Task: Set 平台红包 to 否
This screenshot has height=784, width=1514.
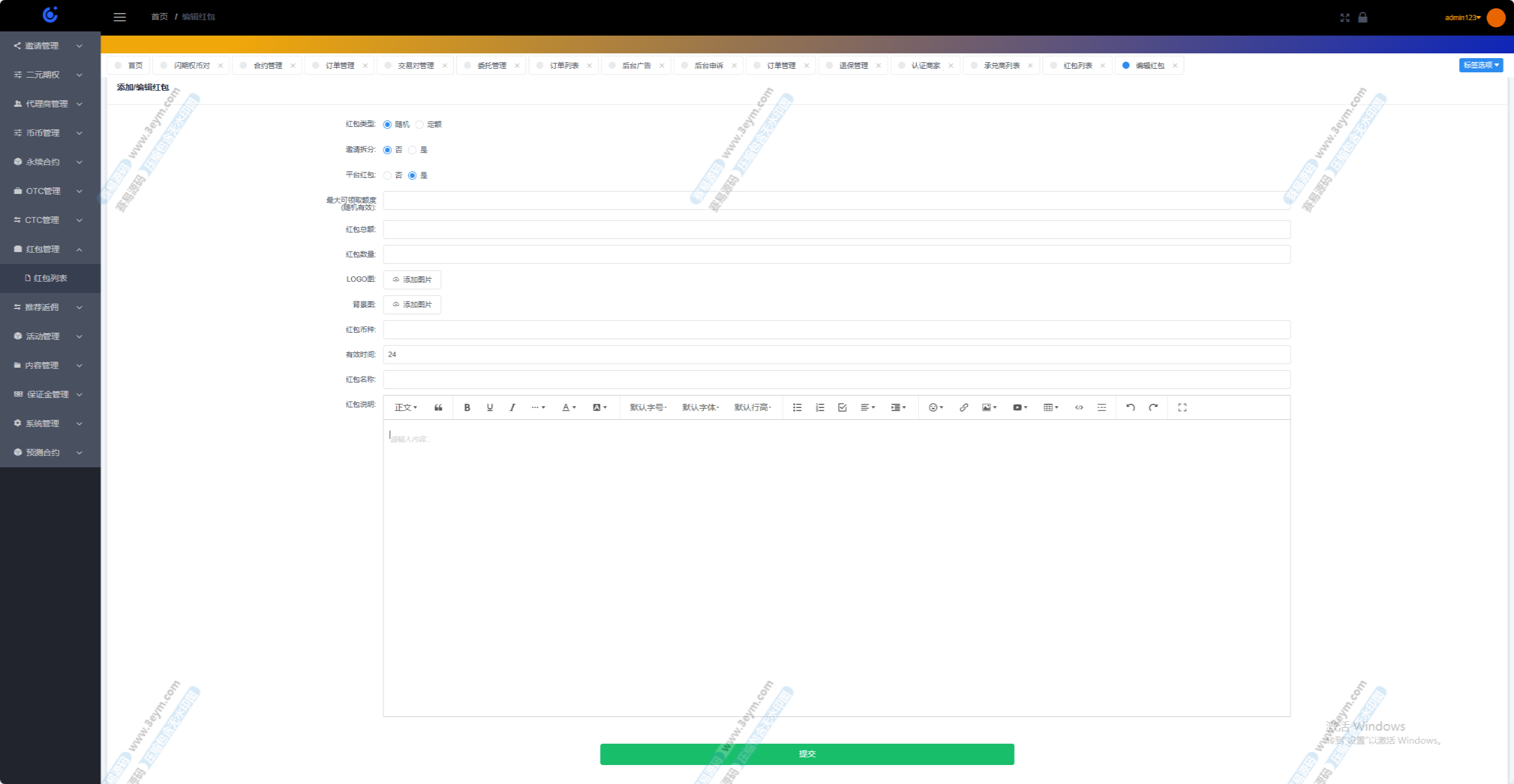Action: (387, 176)
